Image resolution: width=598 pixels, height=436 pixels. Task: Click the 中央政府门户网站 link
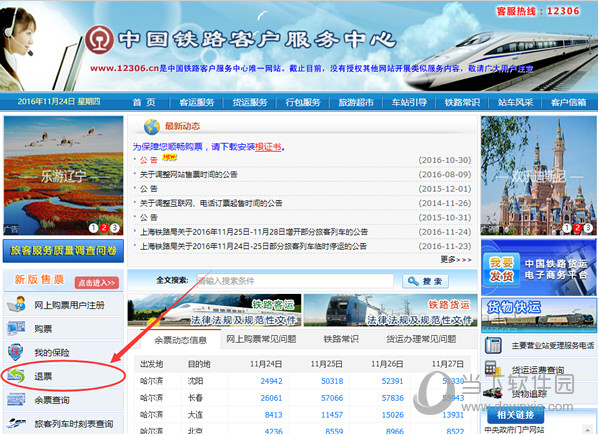pos(514,430)
